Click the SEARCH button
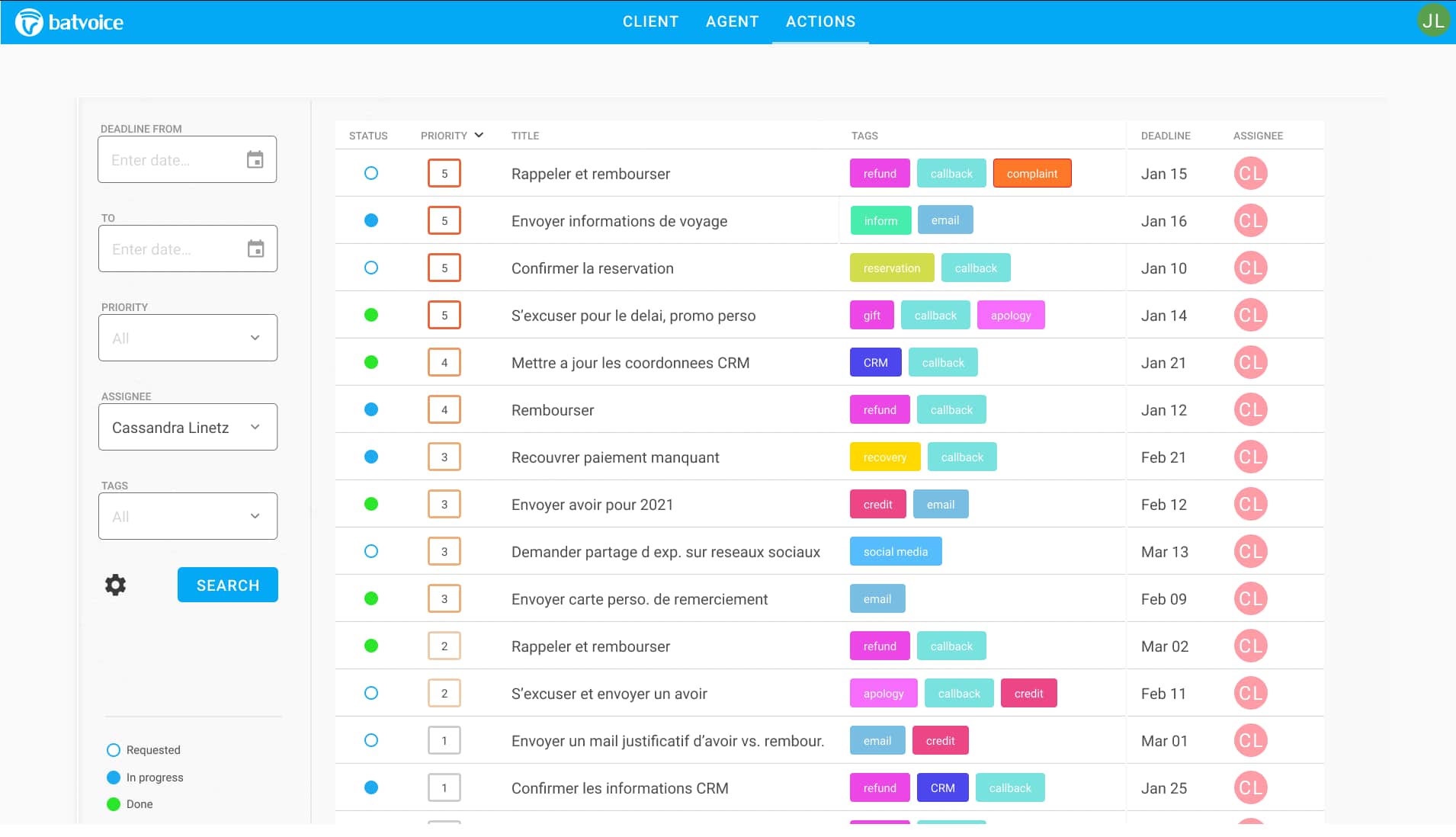The image size is (1456, 837). (228, 585)
